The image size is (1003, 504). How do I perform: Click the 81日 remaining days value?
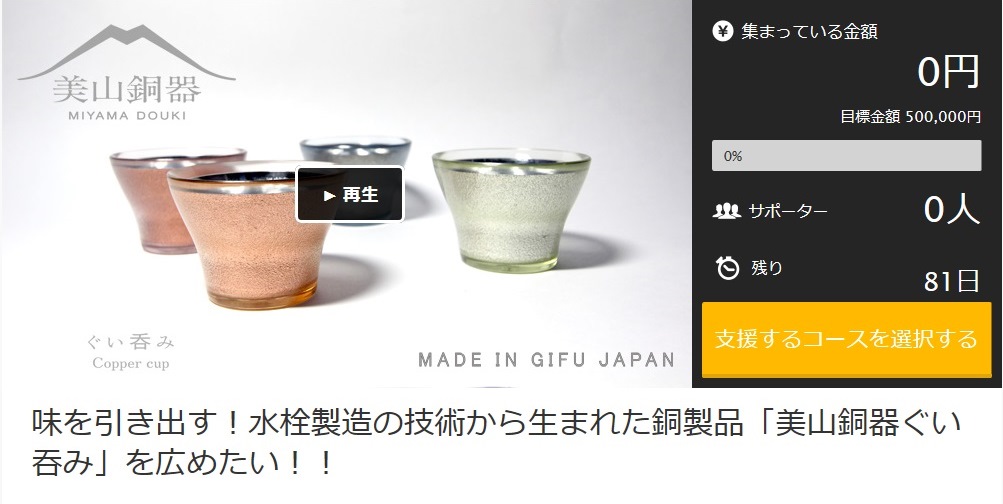[x=952, y=281]
